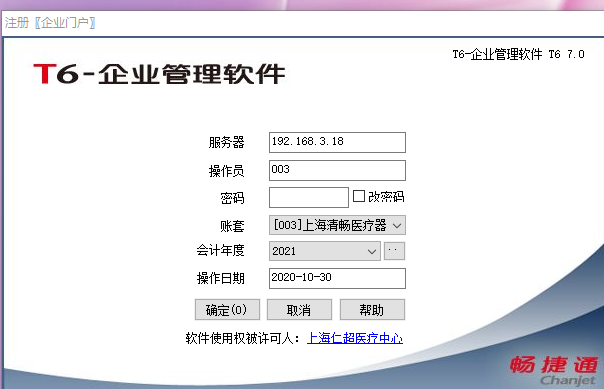Viewport: 604px width, 389px height.
Task: Click the 密码 label
Action: (232, 198)
